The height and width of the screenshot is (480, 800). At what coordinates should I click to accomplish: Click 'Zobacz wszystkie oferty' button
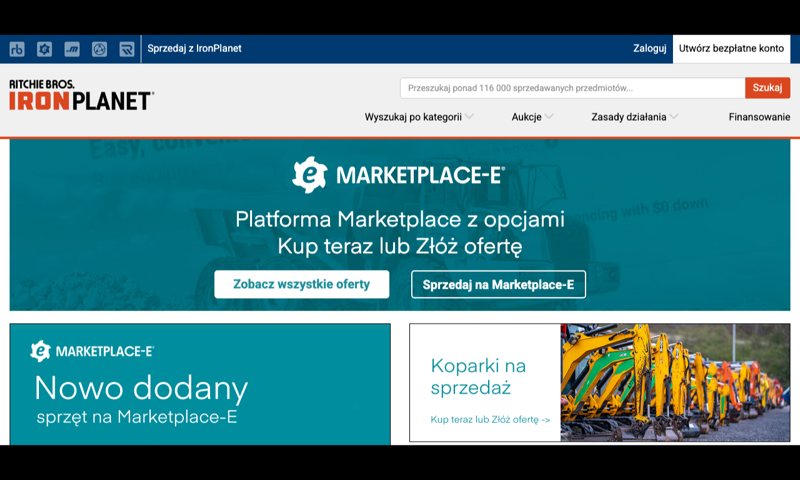click(302, 284)
